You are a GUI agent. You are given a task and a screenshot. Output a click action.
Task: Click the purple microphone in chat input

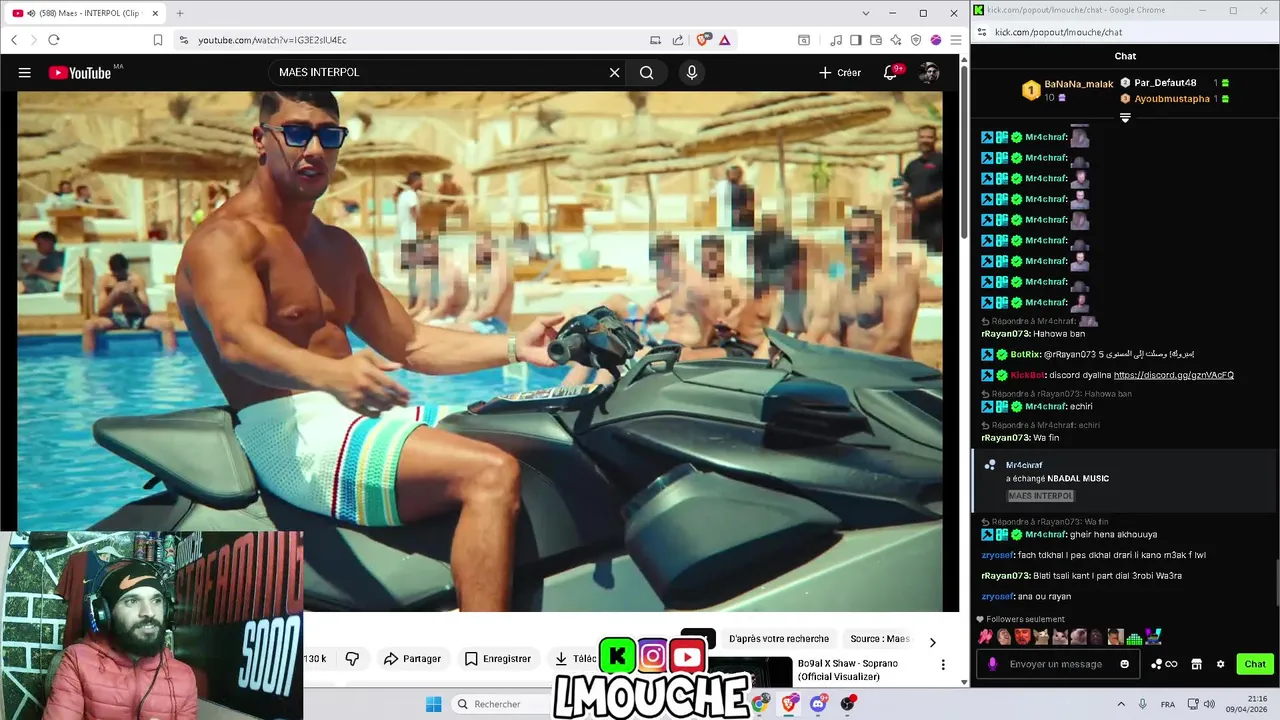(x=992, y=664)
